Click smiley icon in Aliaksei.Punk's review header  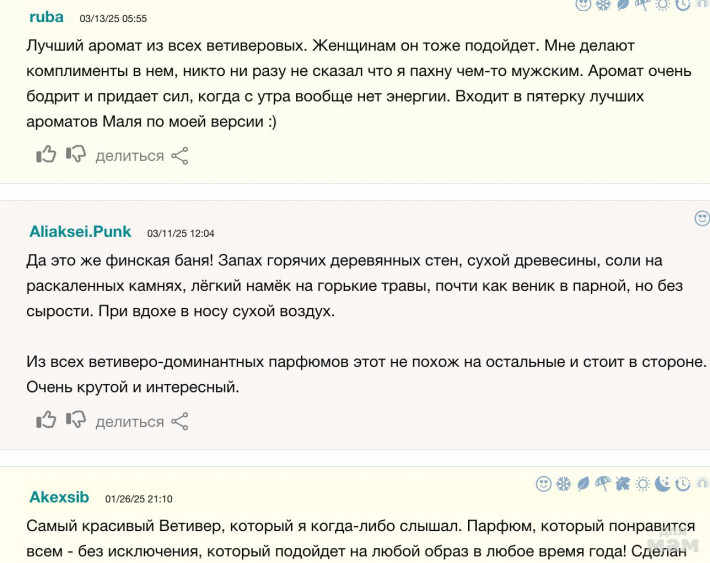click(702, 218)
